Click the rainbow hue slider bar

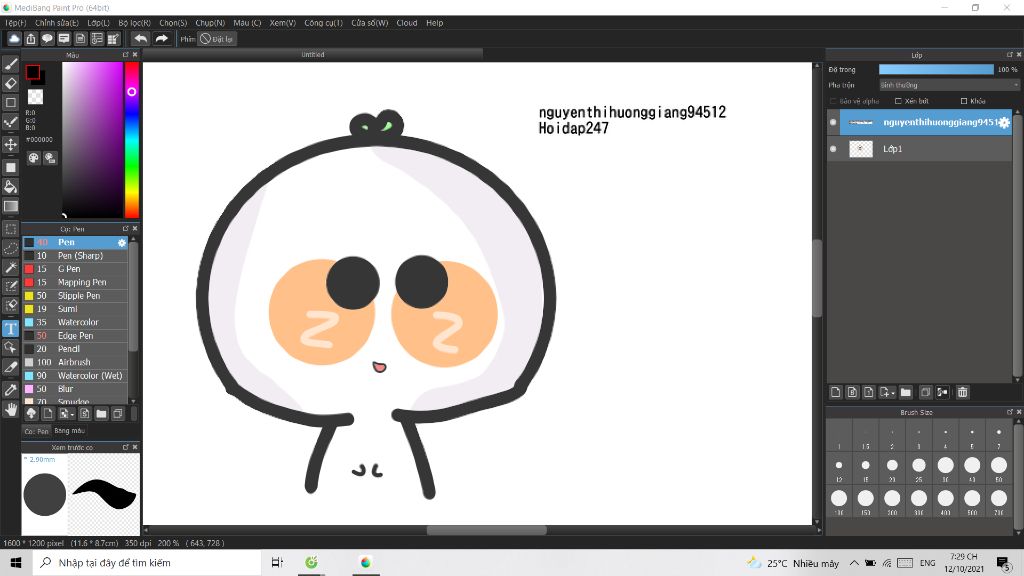(132, 140)
